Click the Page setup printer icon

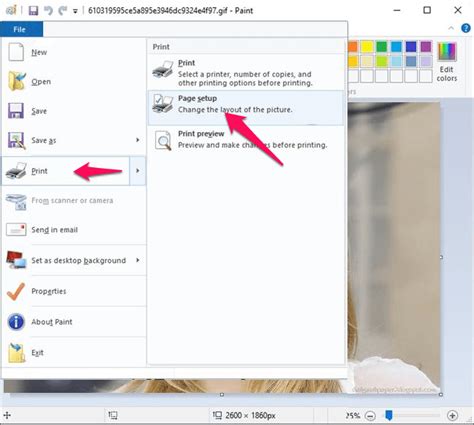(x=163, y=103)
